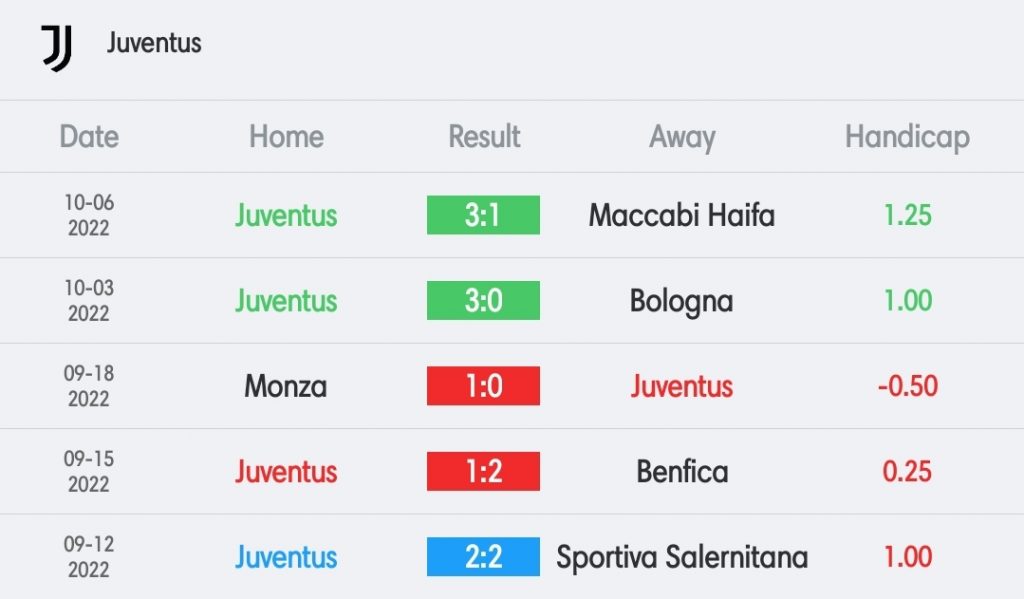Screen dimensions: 1024x599
Task: Open Sportiva Salernitana team link
Action: tap(682, 557)
